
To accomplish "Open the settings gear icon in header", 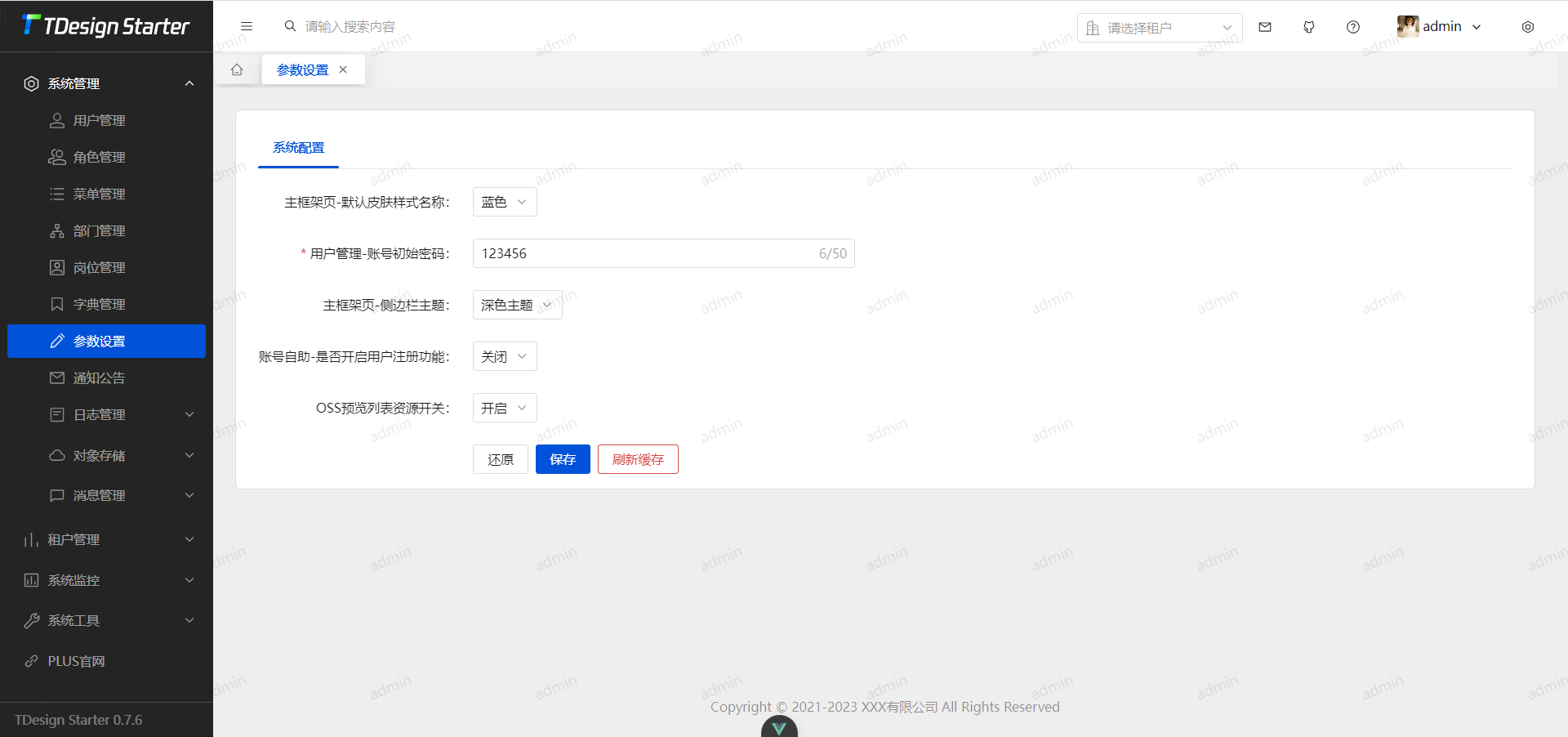I will tap(1528, 27).
